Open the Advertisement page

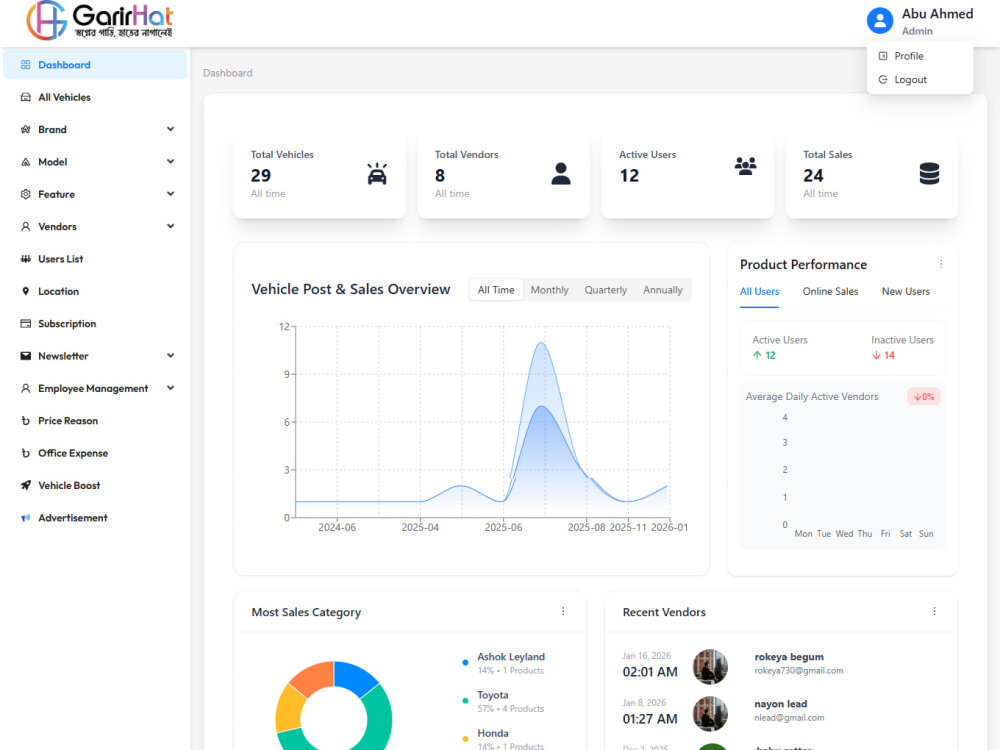(96, 518)
